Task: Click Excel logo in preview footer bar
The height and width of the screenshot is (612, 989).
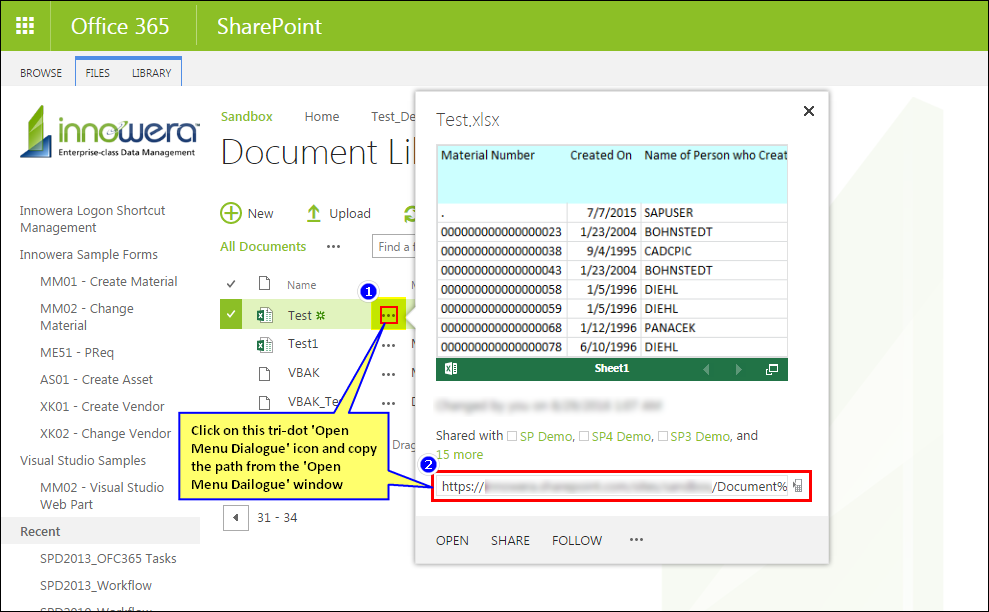Action: (x=451, y=369)
